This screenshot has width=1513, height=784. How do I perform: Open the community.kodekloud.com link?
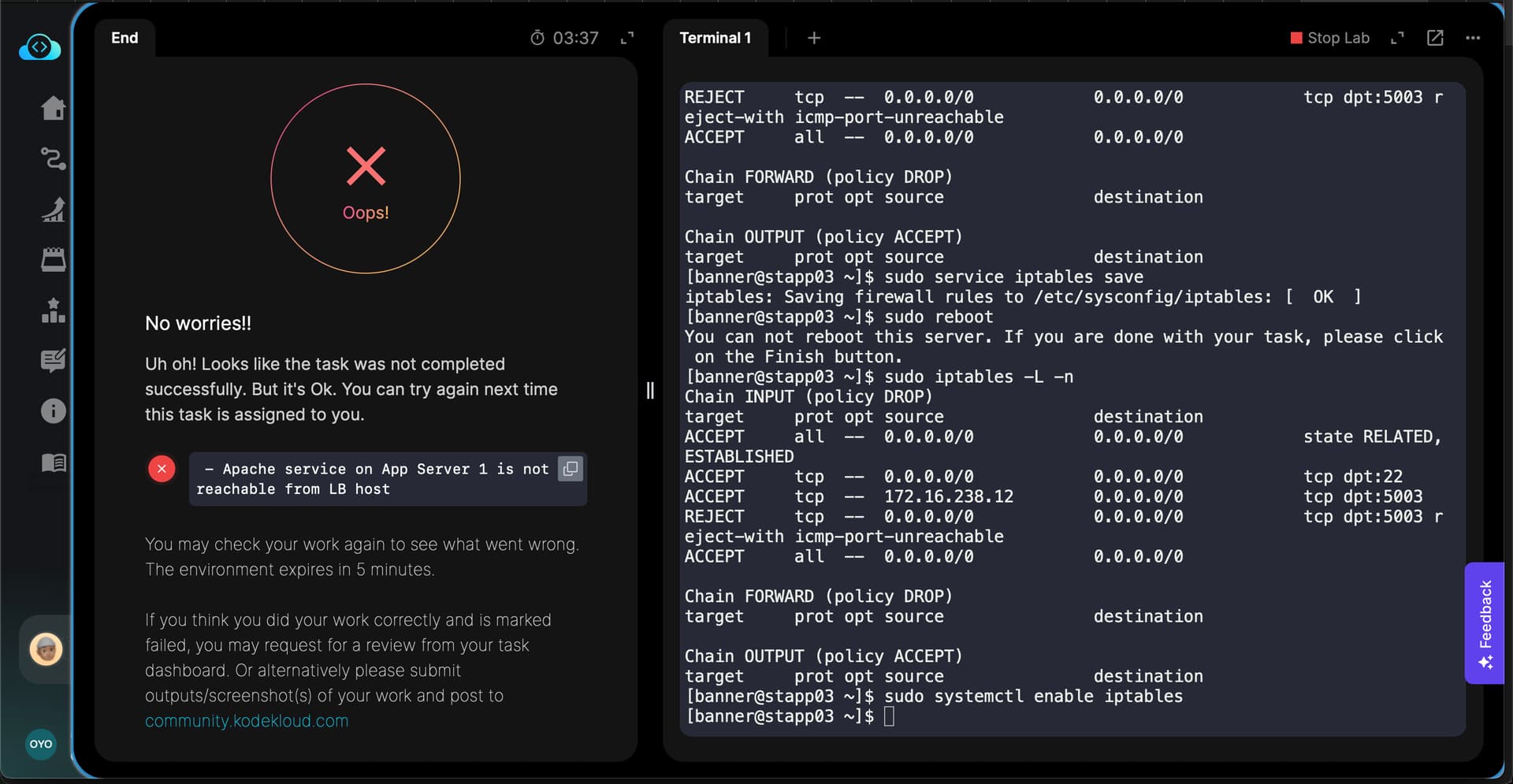click(247, 721)
